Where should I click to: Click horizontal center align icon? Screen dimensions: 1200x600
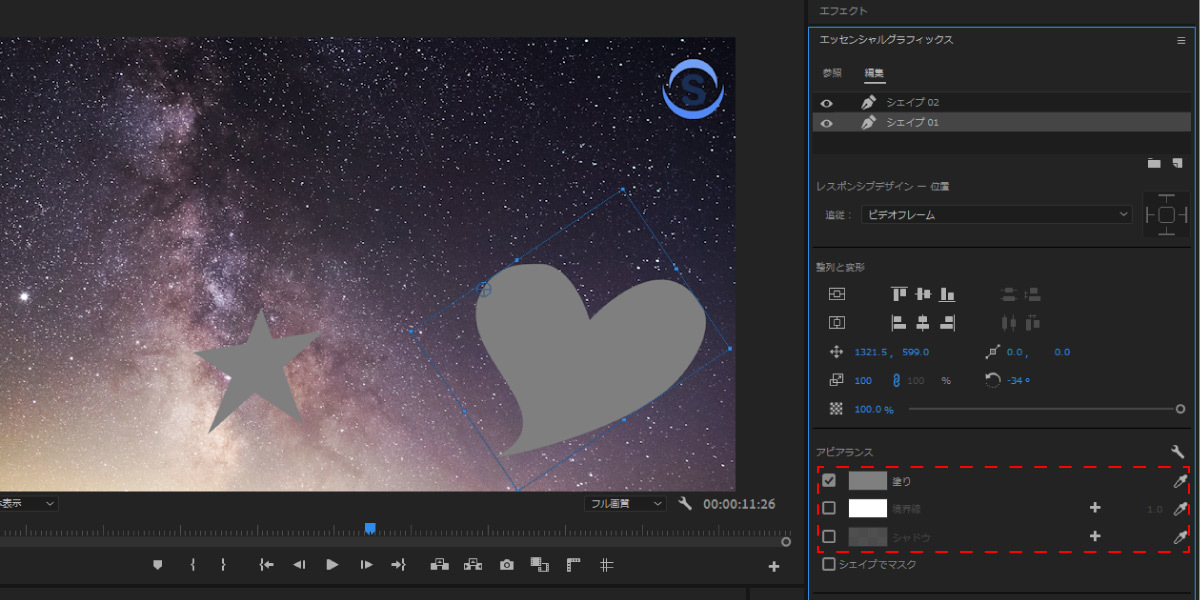[x=923, y=323]
